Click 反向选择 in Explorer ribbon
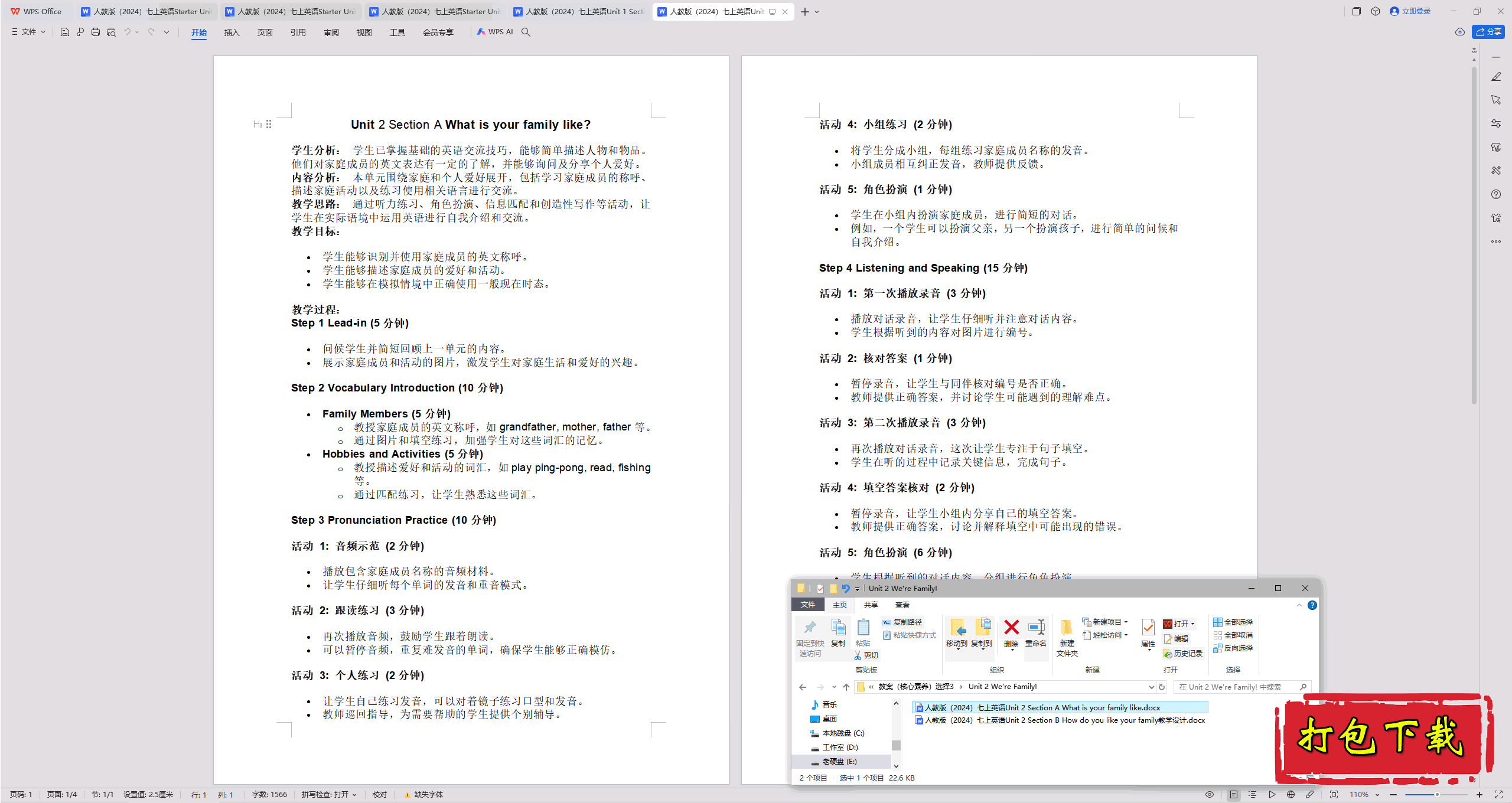 pyautogui.click(x=1233, y=648)
